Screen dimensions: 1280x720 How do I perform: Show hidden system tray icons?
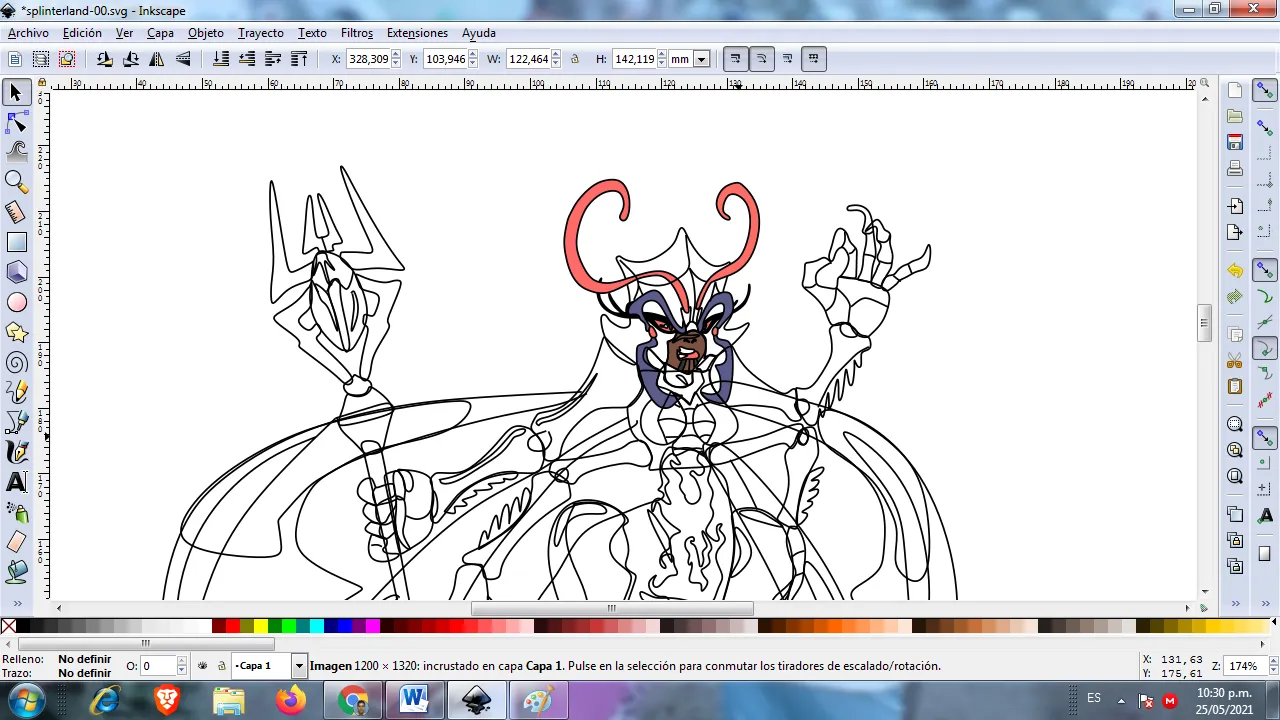pos(1119,699)
